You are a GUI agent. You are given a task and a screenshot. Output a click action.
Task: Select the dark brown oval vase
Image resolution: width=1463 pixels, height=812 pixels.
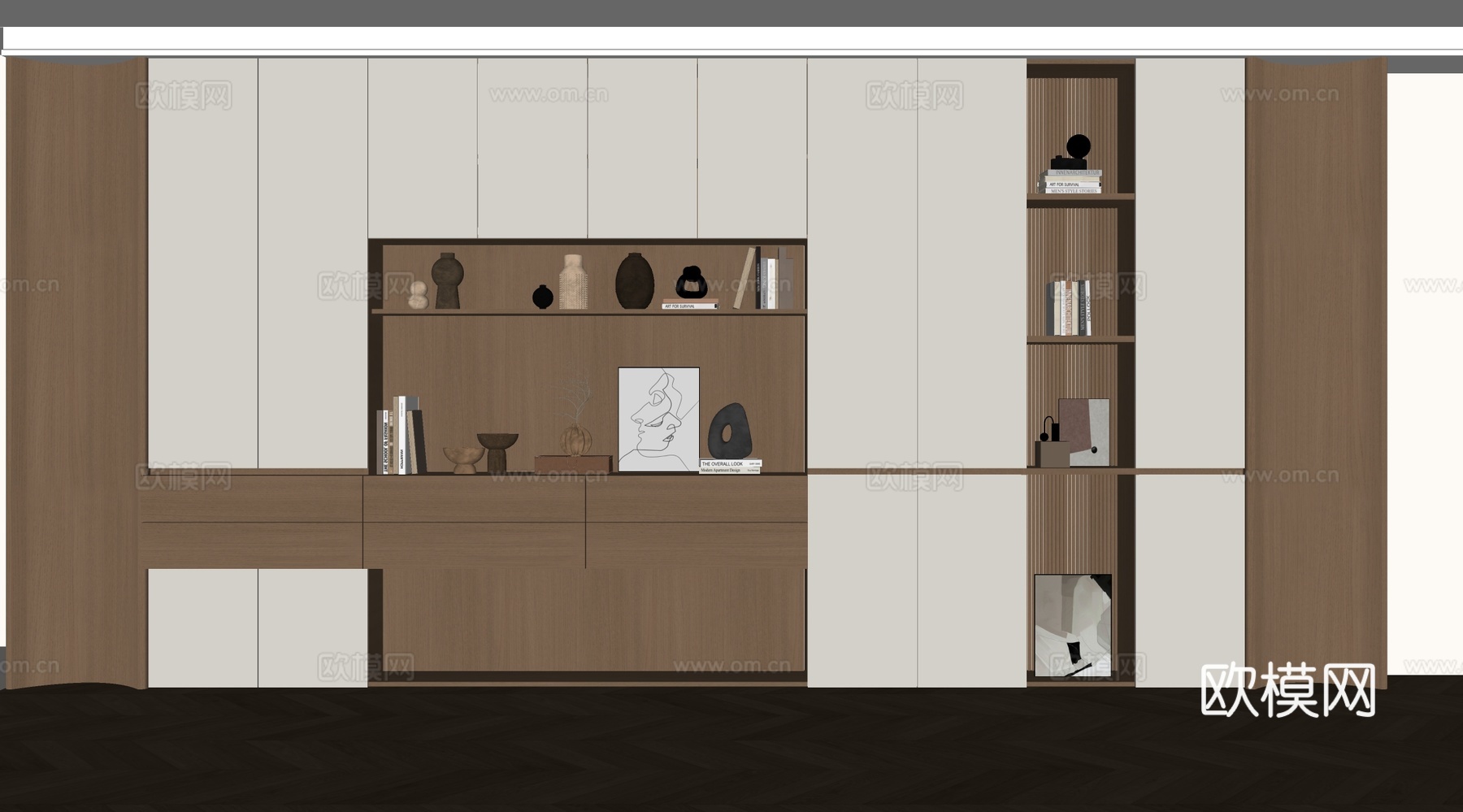point(635,280)
